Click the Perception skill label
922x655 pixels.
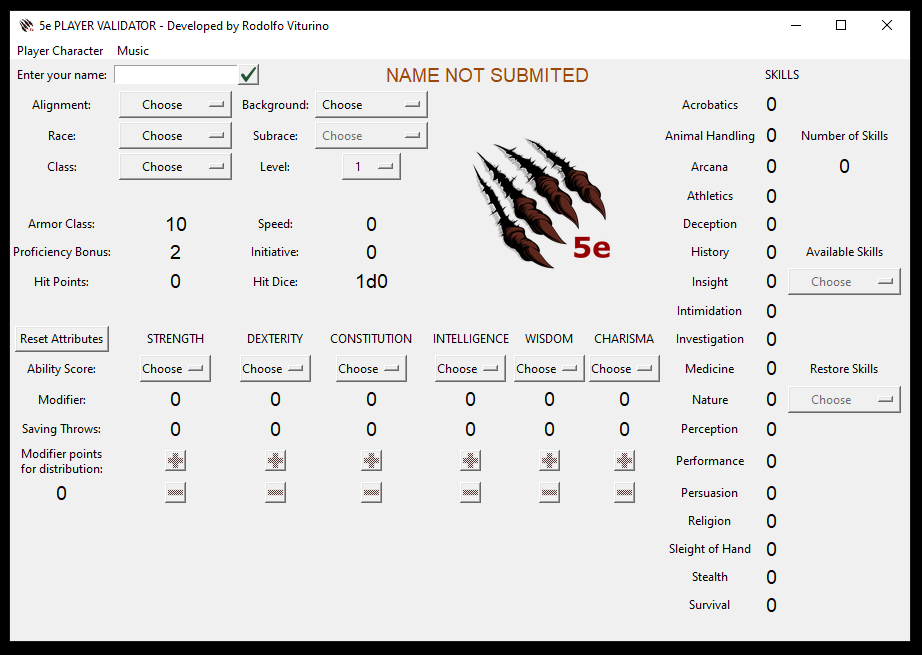tap(709, 429)
